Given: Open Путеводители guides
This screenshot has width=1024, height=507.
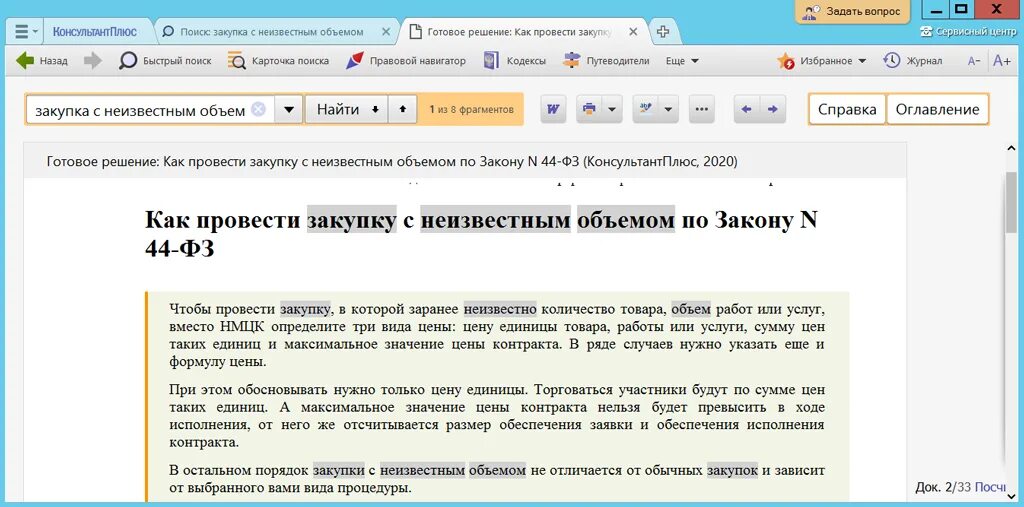Looking at the screenshot, I should pos(606,61).
